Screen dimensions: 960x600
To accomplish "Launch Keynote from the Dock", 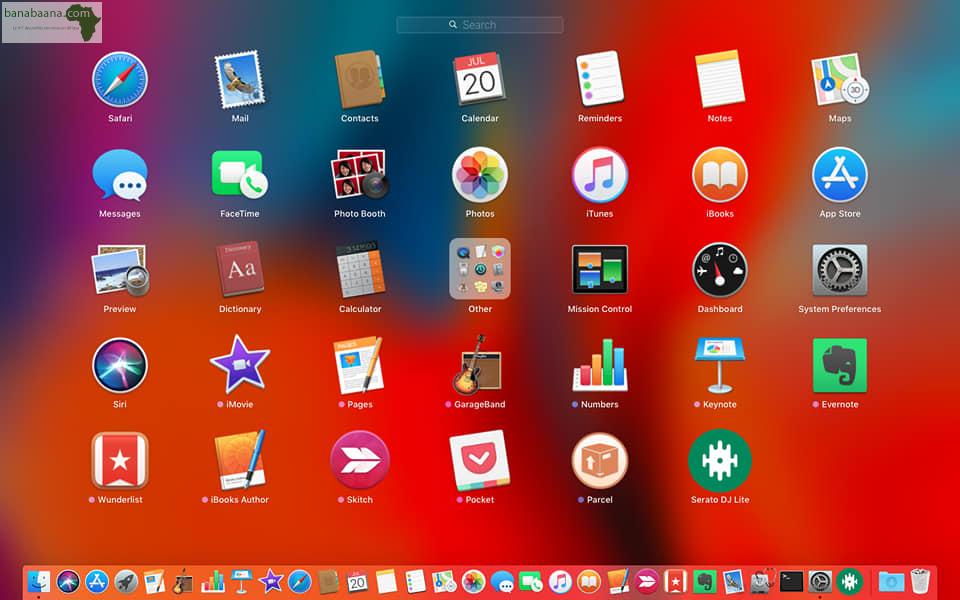I will (x=241, y=581).
